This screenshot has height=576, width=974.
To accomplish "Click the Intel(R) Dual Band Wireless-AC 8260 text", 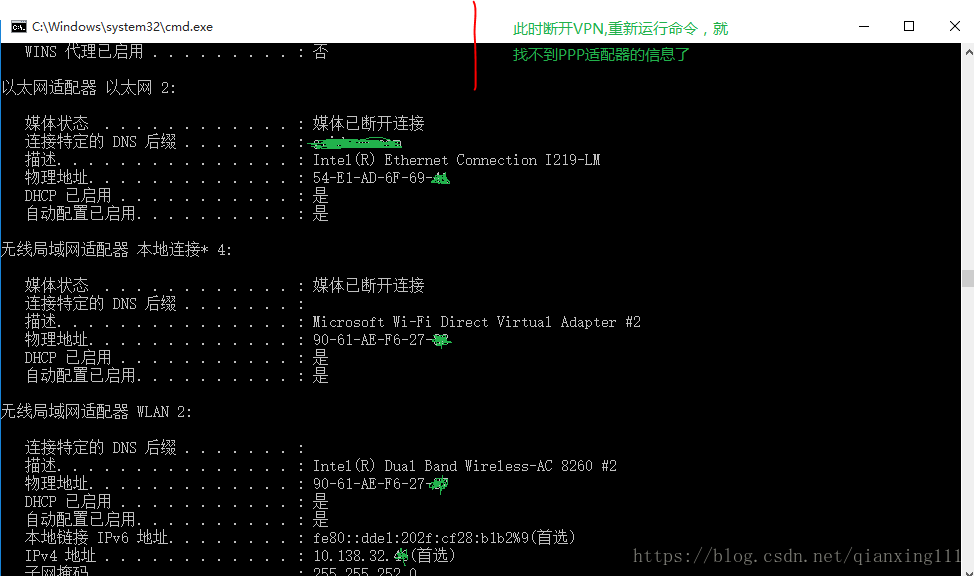I will pyautogui.click(x=465, y=466).
